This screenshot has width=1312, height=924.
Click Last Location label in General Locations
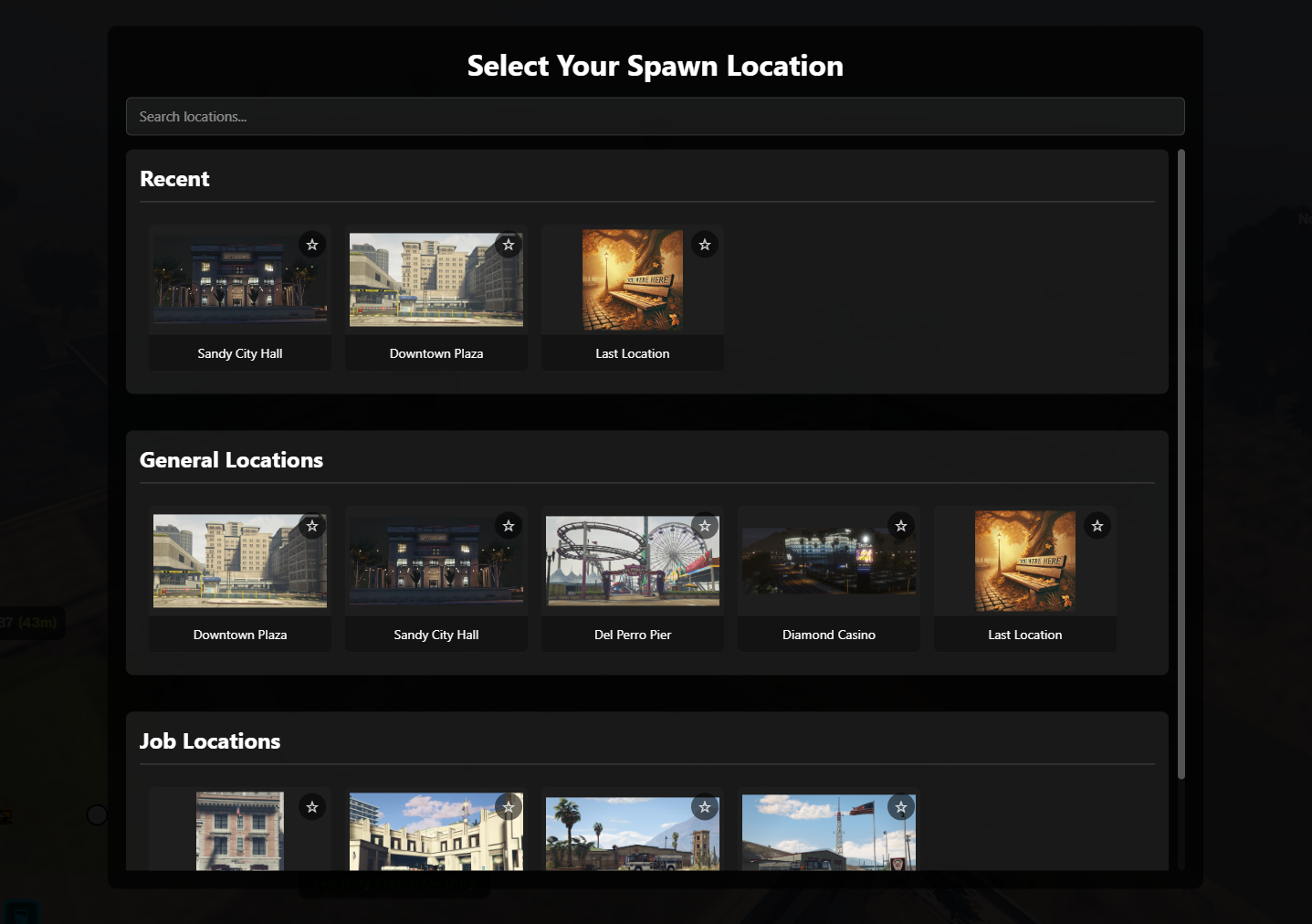point(1025,635)
